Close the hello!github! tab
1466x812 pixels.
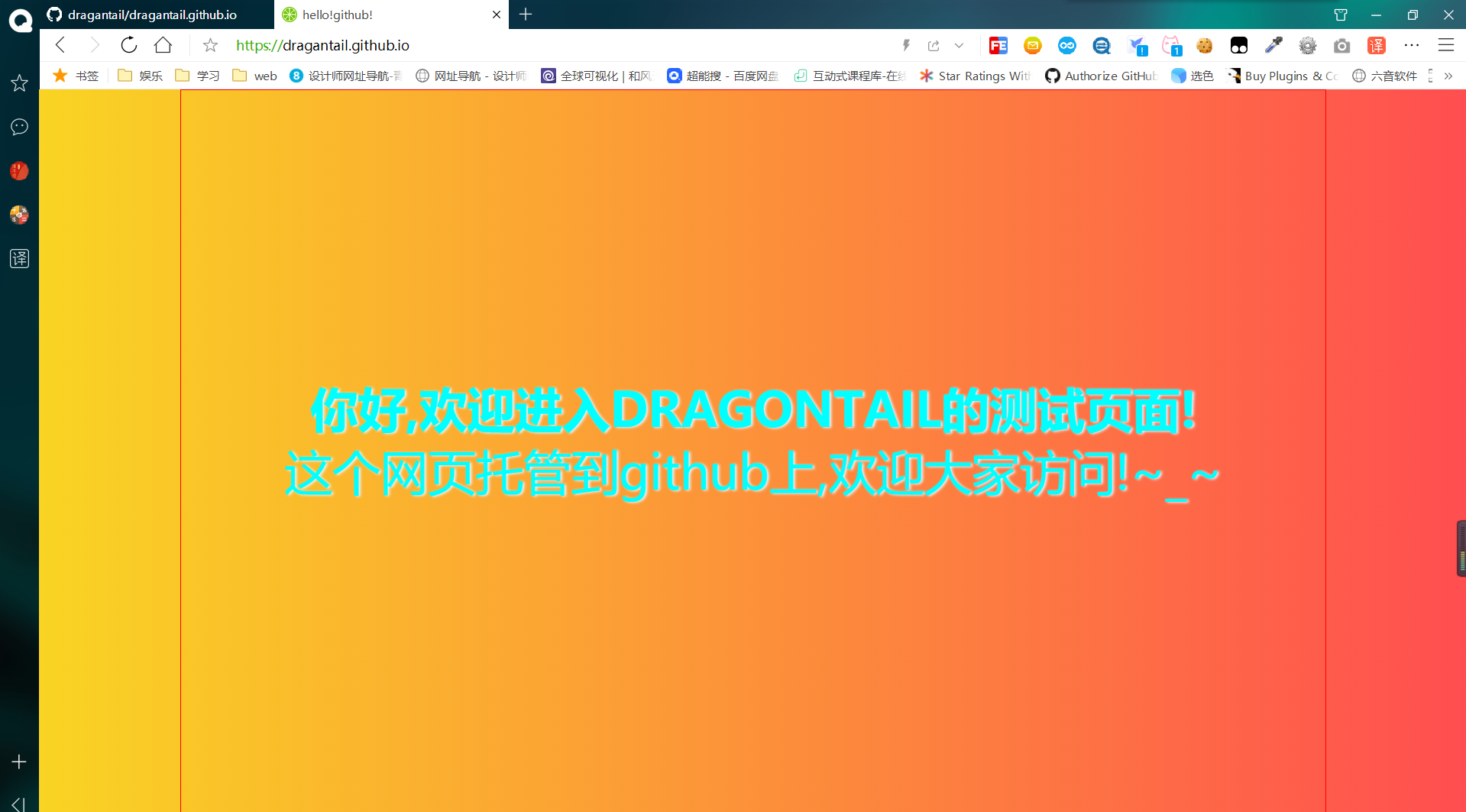pyautogui.click(x=497, y=15)
